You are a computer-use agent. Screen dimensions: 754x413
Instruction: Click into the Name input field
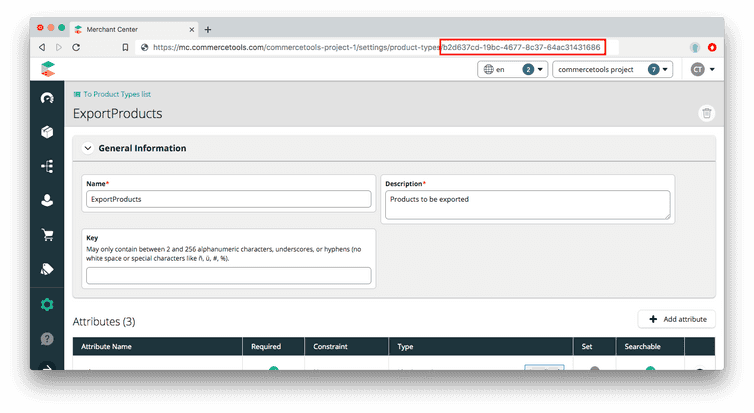click(229, 199)
